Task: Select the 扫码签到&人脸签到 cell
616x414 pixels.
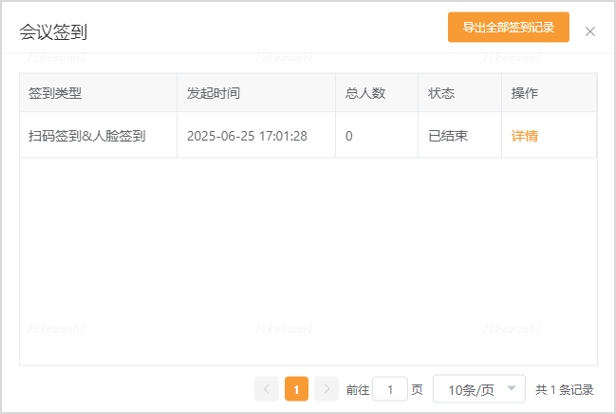Action: 87,136
